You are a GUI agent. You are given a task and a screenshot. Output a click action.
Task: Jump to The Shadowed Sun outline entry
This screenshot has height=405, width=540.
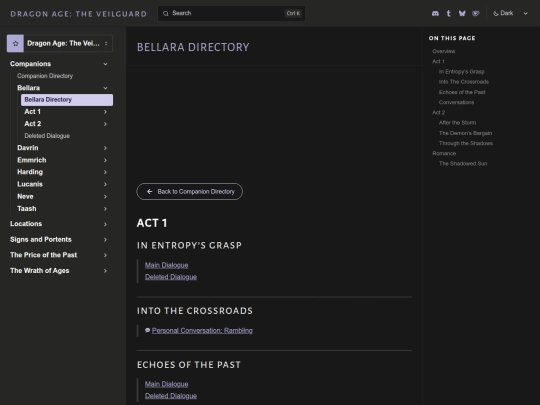coord(463,164)
